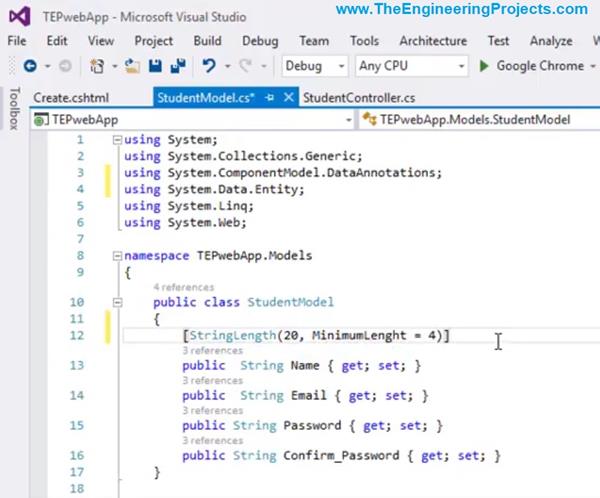Click line number 7 in the margin
600x498 pixels.
(x=80, y=239)
